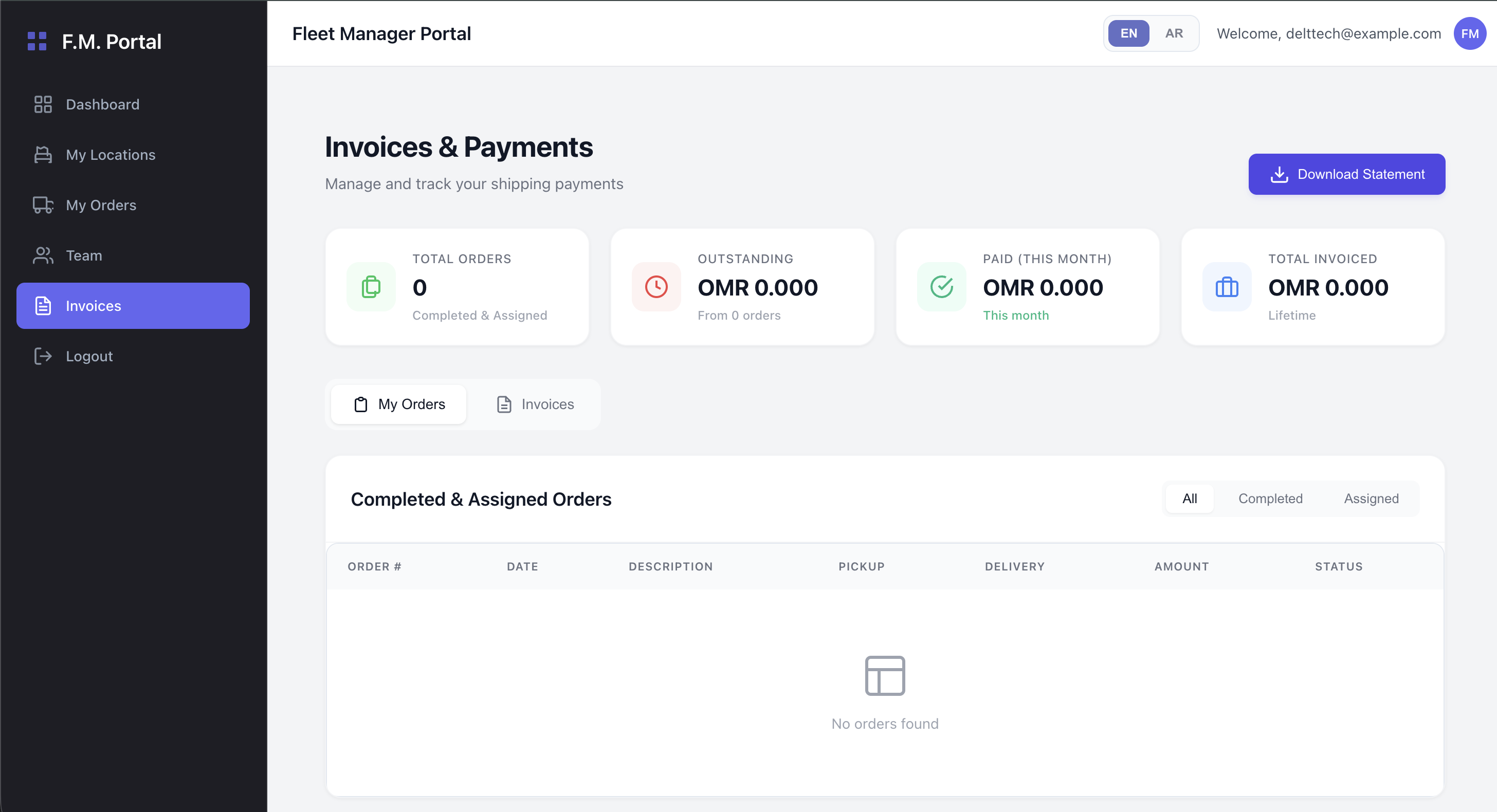Click the F.M. Portal brand title
Viewport: 1497px width, 812px height.
coord(112,42)
